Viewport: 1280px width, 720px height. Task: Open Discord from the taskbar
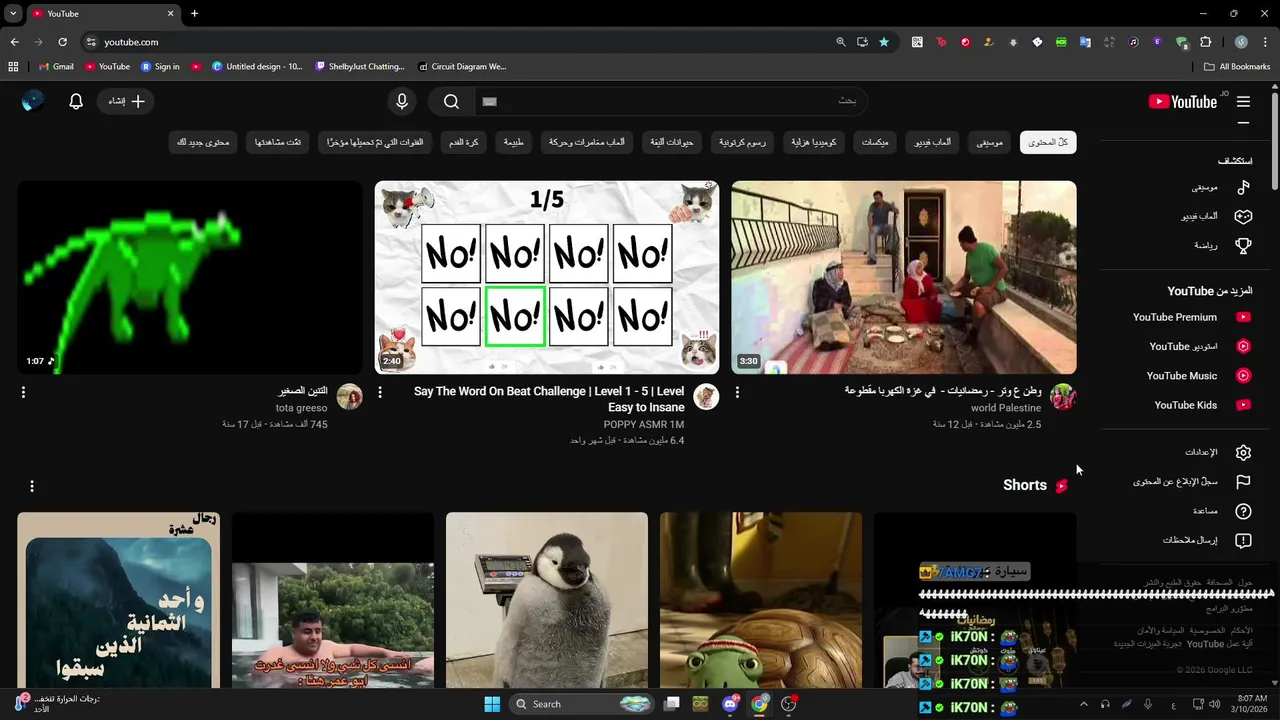(731, 704)
